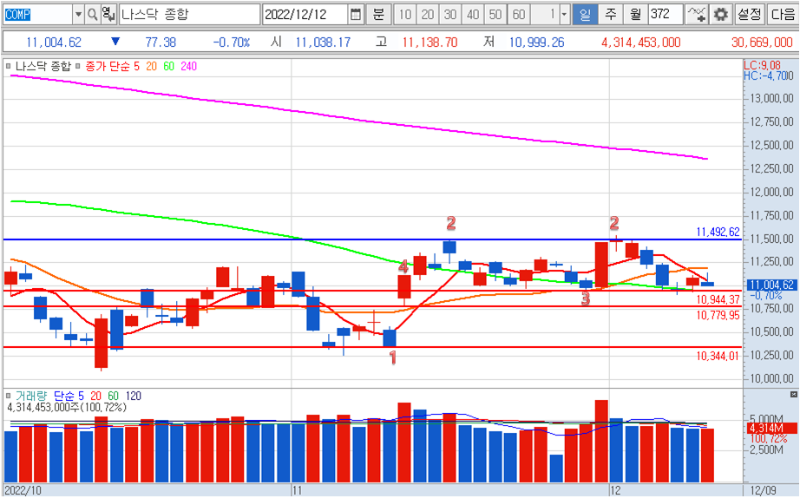Click the 설정 settings button

[749, 14]
